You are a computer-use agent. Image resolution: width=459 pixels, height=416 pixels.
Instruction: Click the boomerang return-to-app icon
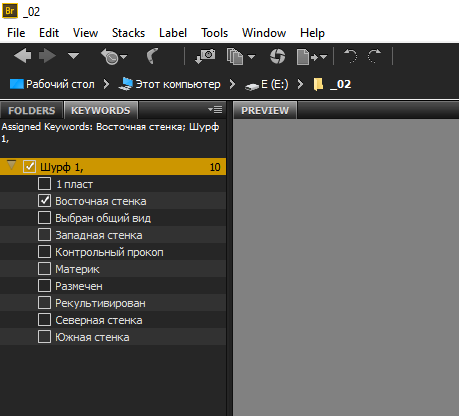pos(152,56)
